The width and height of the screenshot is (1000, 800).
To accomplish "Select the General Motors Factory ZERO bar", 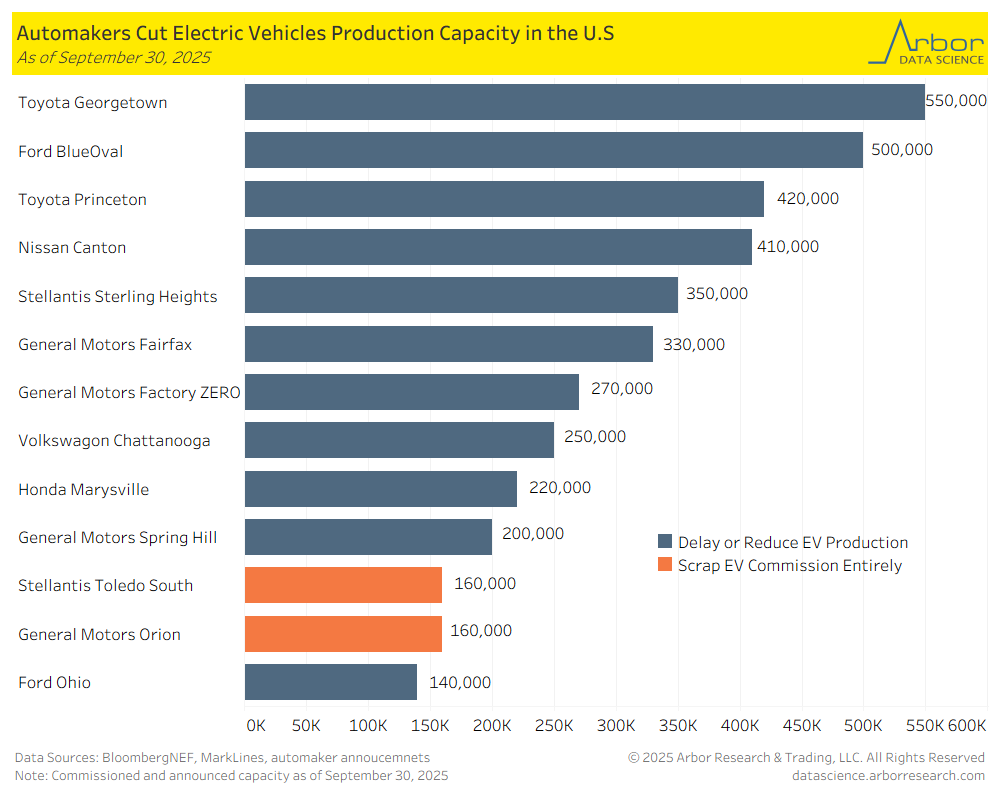I will coord(411,392).
